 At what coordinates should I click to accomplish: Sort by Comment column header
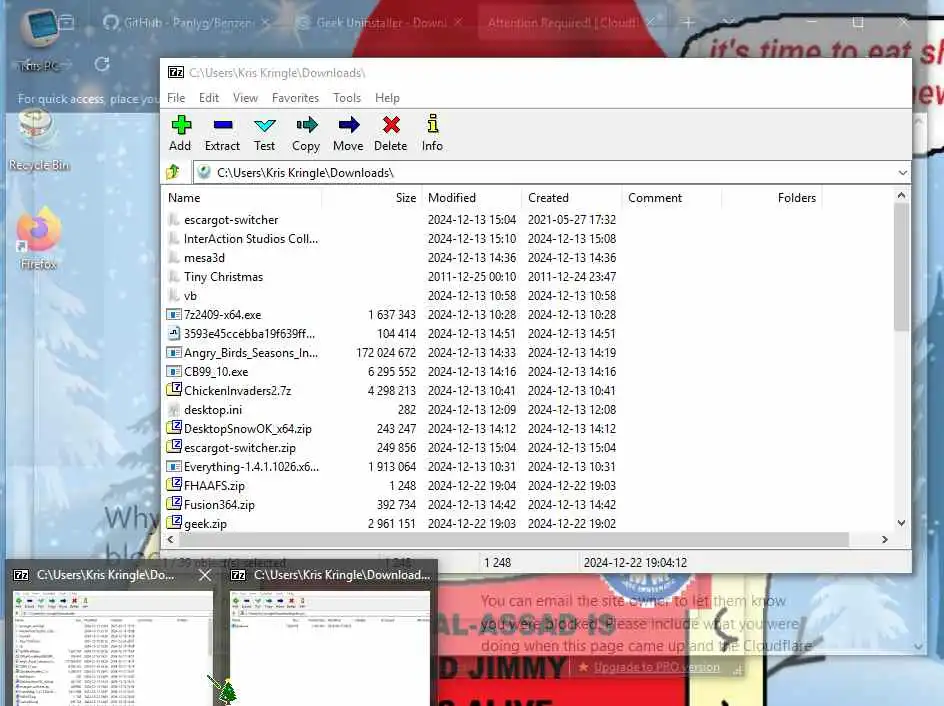pyautogui.click(x=671, y=197)
